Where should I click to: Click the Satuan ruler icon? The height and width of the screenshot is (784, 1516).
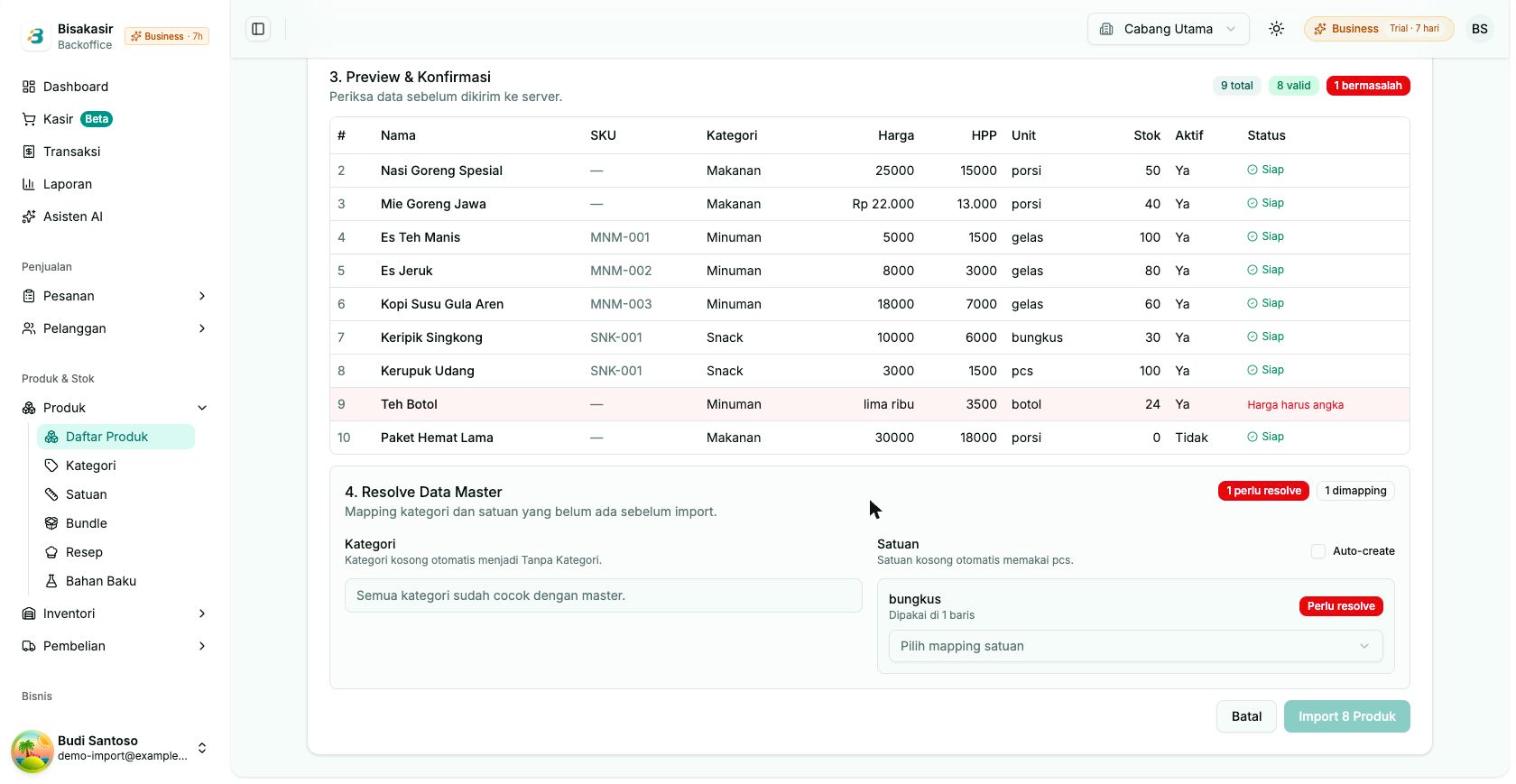point(51,495)
